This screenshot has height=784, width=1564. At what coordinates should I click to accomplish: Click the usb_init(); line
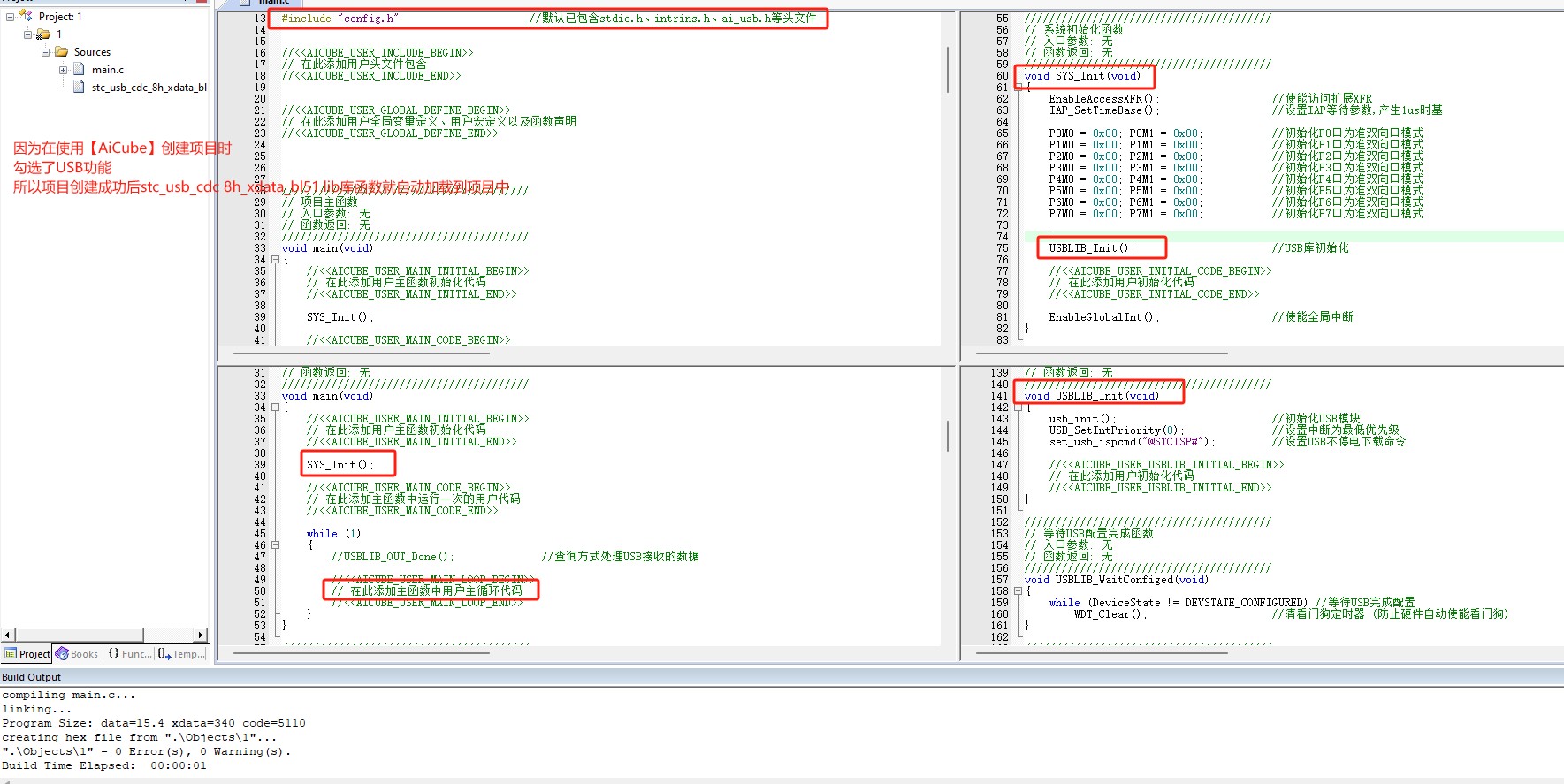tap(1082, 419)
